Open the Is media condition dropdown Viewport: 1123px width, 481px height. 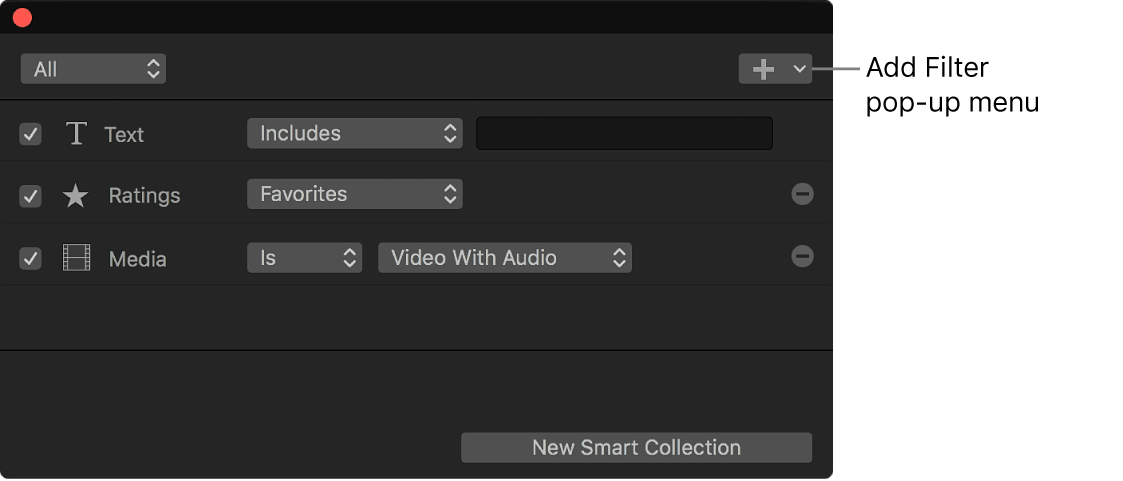[x=304, y=258]
